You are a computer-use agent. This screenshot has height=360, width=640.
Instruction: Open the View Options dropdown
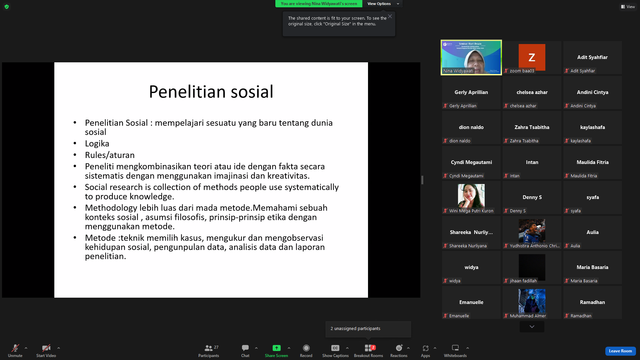click(383, 4)
